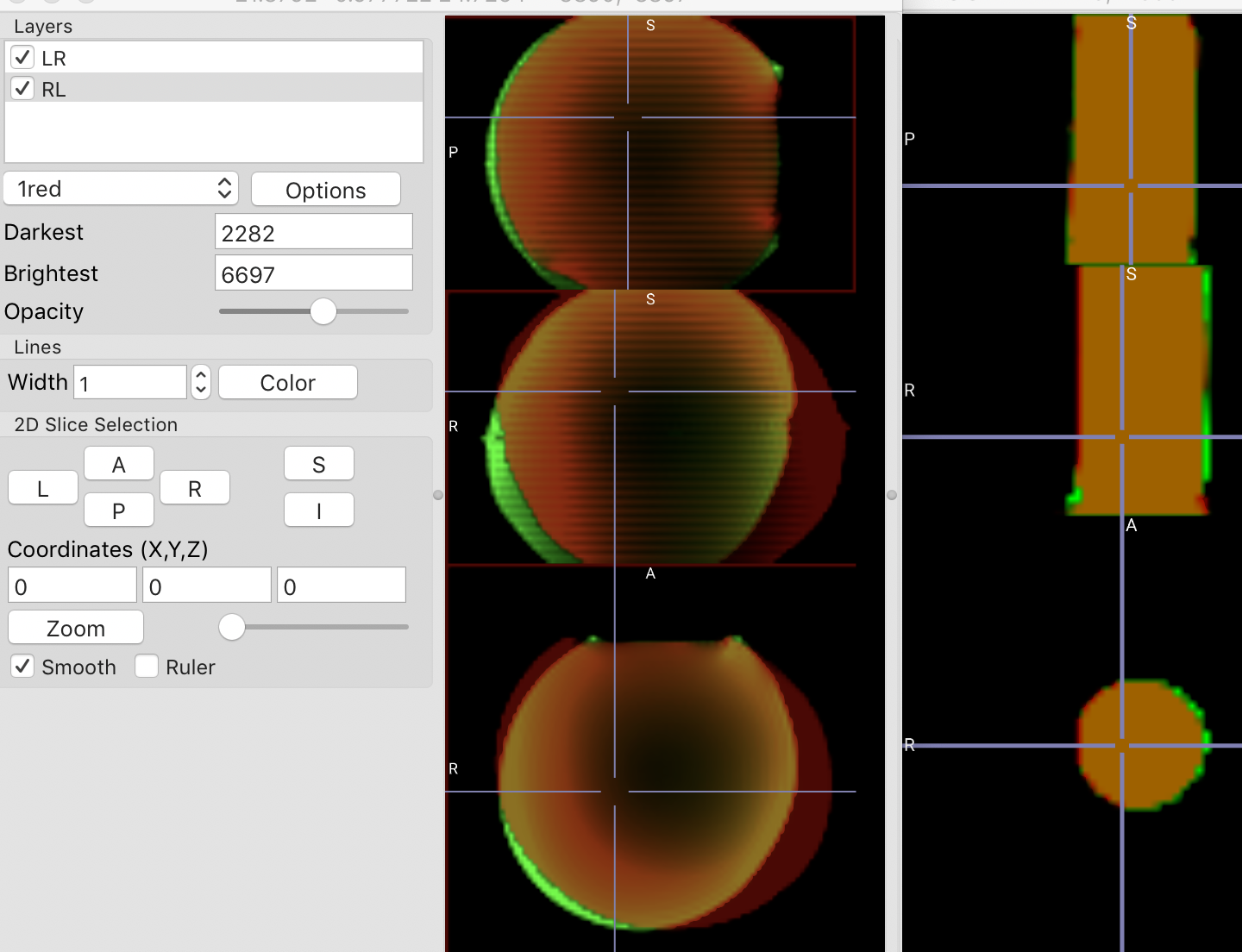Select the A (anterior) slice view
The width and height of the screenshot is (1242, 952).
click(118, 463)
